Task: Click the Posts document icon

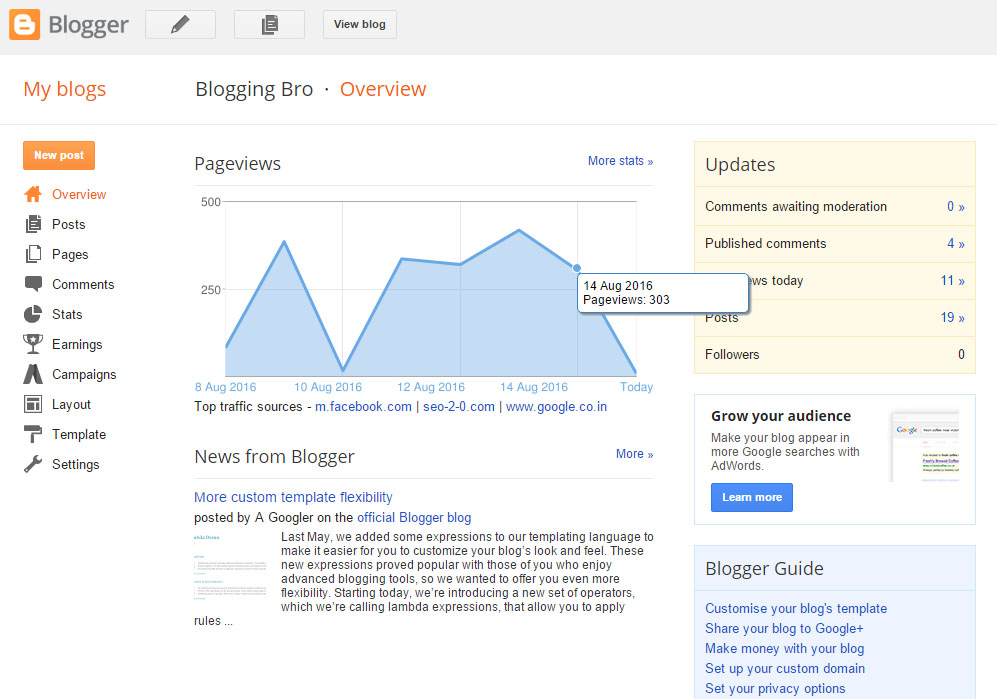Action: point(33,224)
